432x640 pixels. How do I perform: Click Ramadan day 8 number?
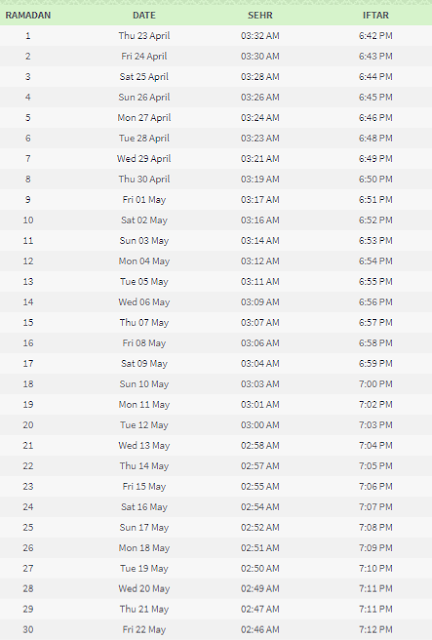coord(28,179)
